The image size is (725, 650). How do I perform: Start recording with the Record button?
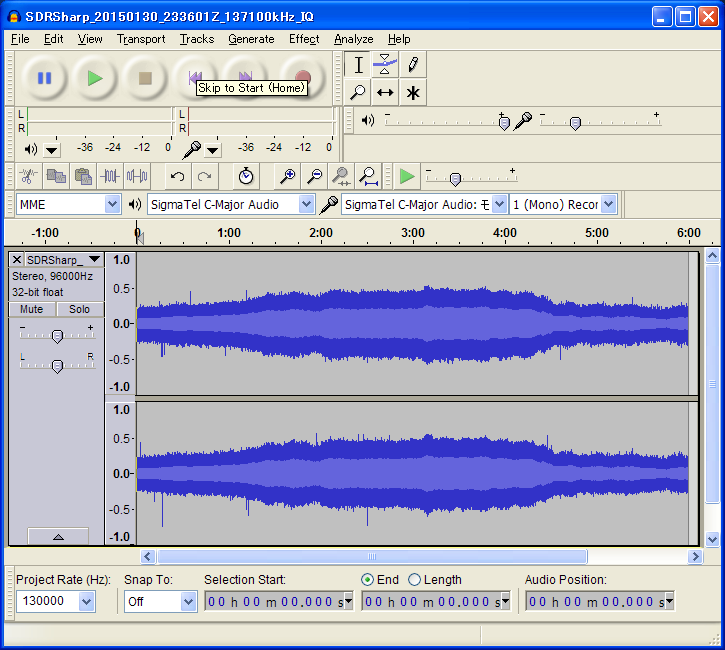pyautogui.click(x=302, y=77)
